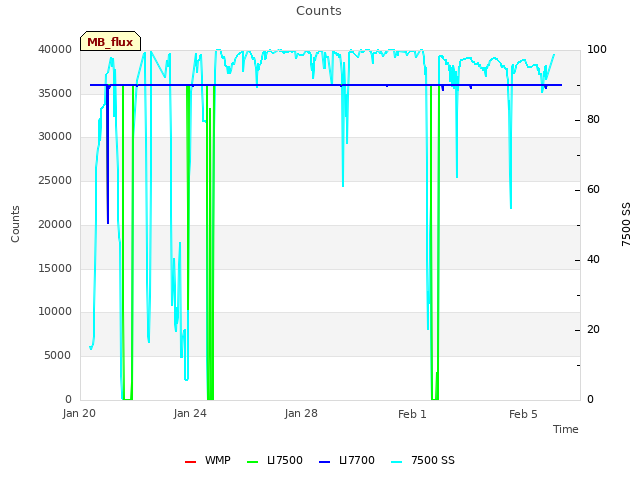Click the 7500 SS right axis title
The width and height of the screenshot is (640, 480).
click(626, 224)
